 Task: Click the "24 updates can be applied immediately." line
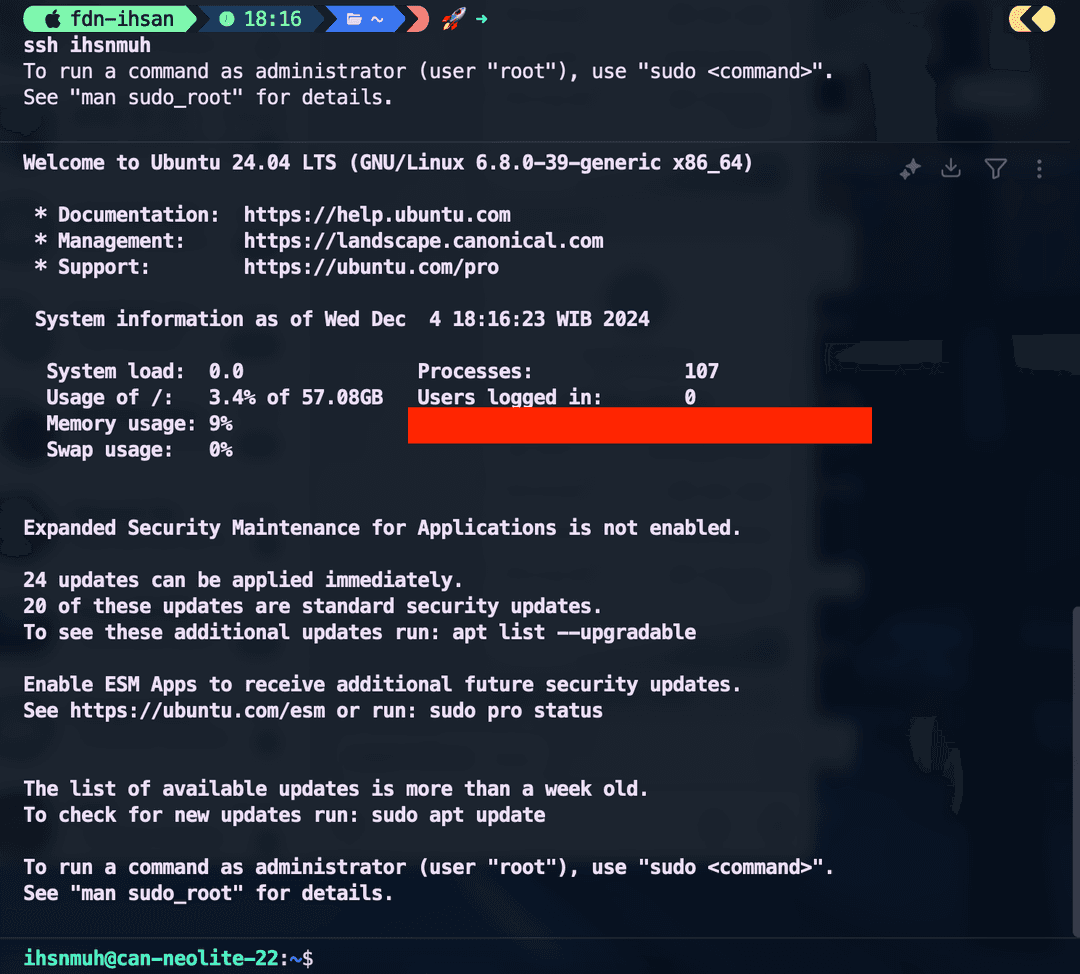[x=243, y=580]
